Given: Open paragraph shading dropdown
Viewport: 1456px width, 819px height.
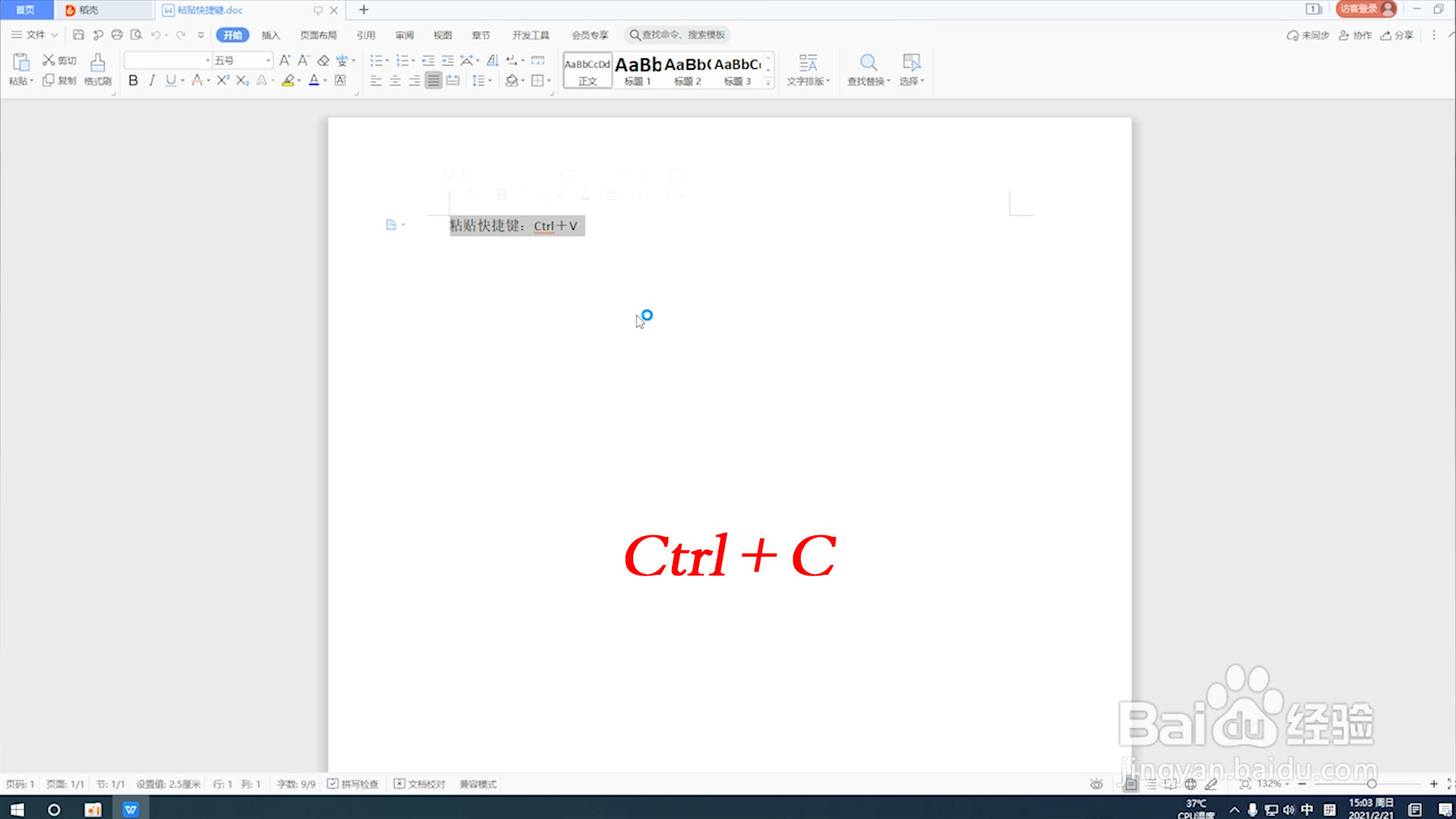Looking at the screenshot, I should click(x=523, y=80).
